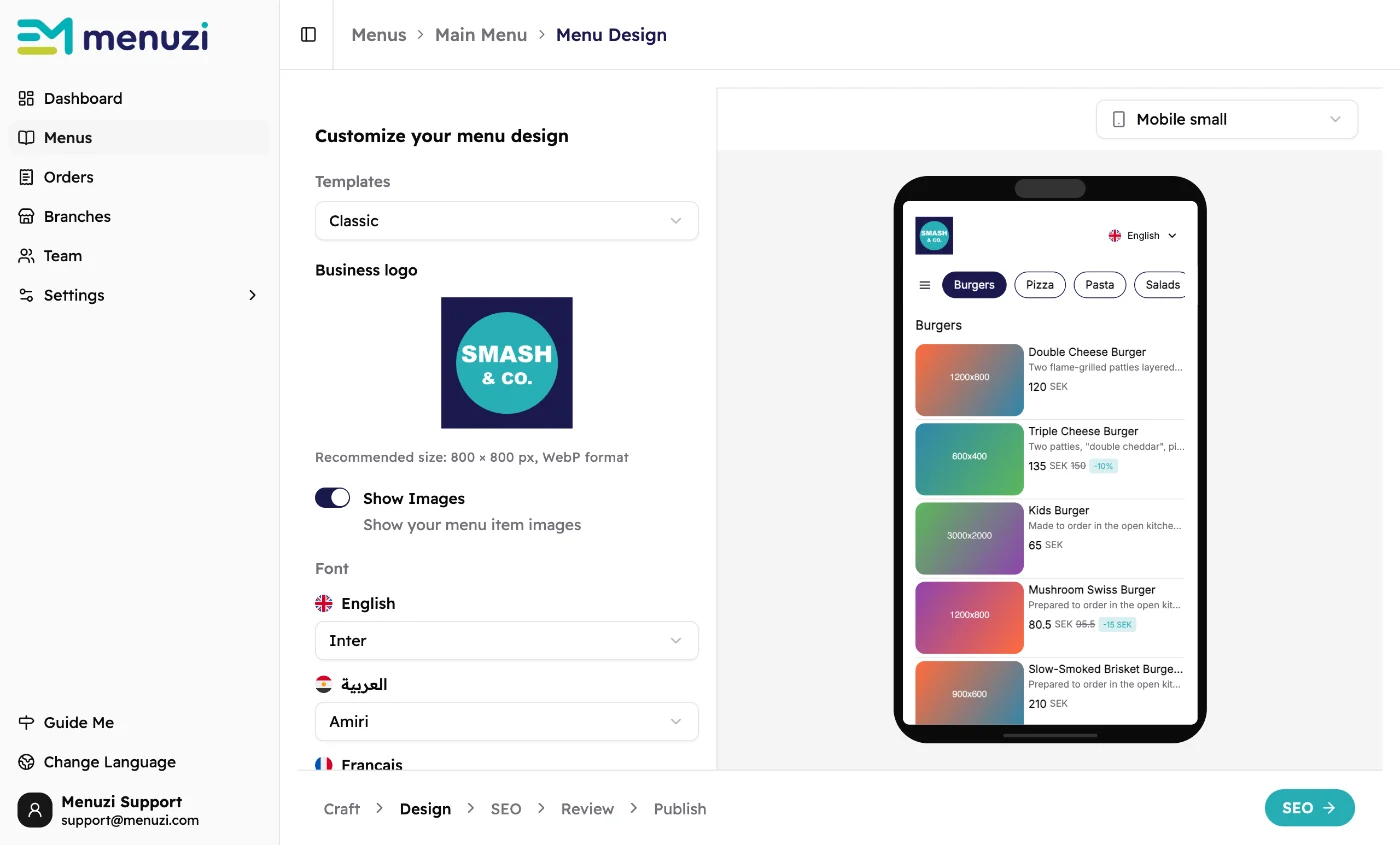
Task: Select the Pasta category chip
Action: pos(1100,285)
